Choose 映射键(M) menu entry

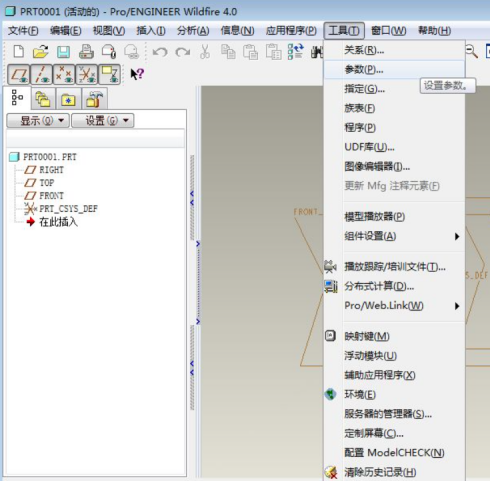394,336
